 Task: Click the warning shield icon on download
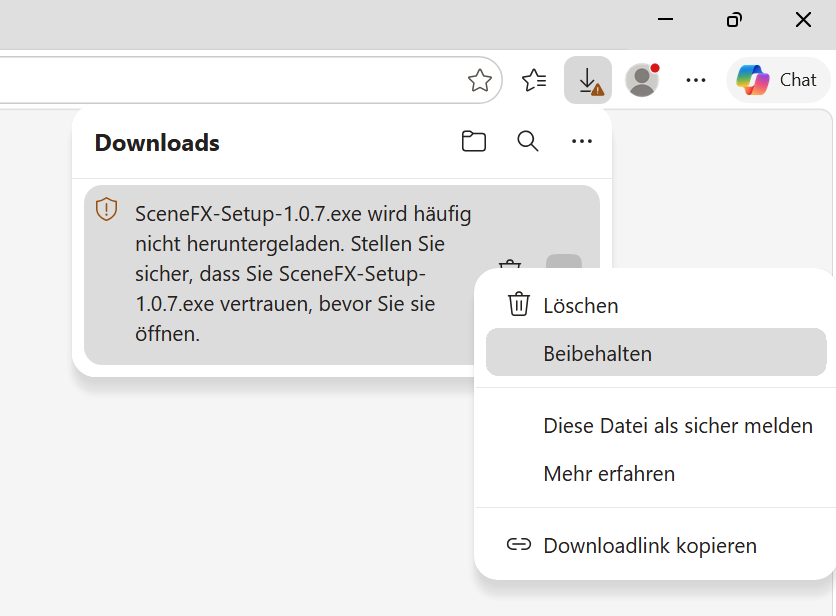coord(107,209)
